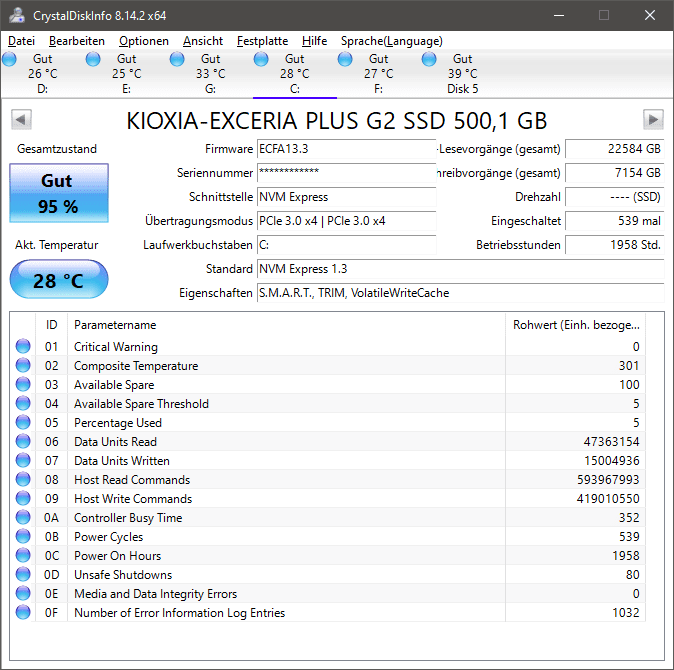This screenshot has height=670, width=674.
Task: Open the Datei menu
Action: (x=21, y=41)
